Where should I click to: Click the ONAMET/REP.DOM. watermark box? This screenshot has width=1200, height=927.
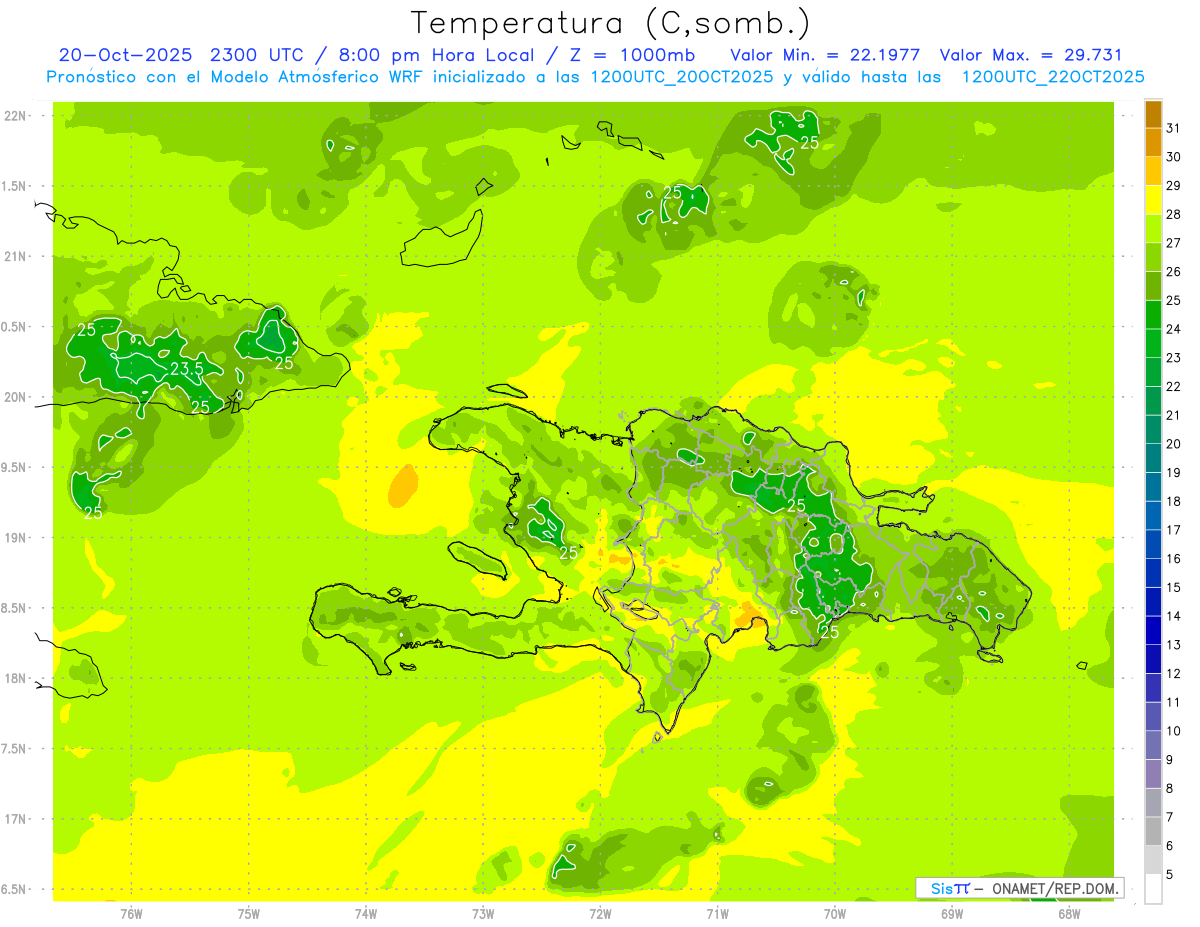(1019, 888)
